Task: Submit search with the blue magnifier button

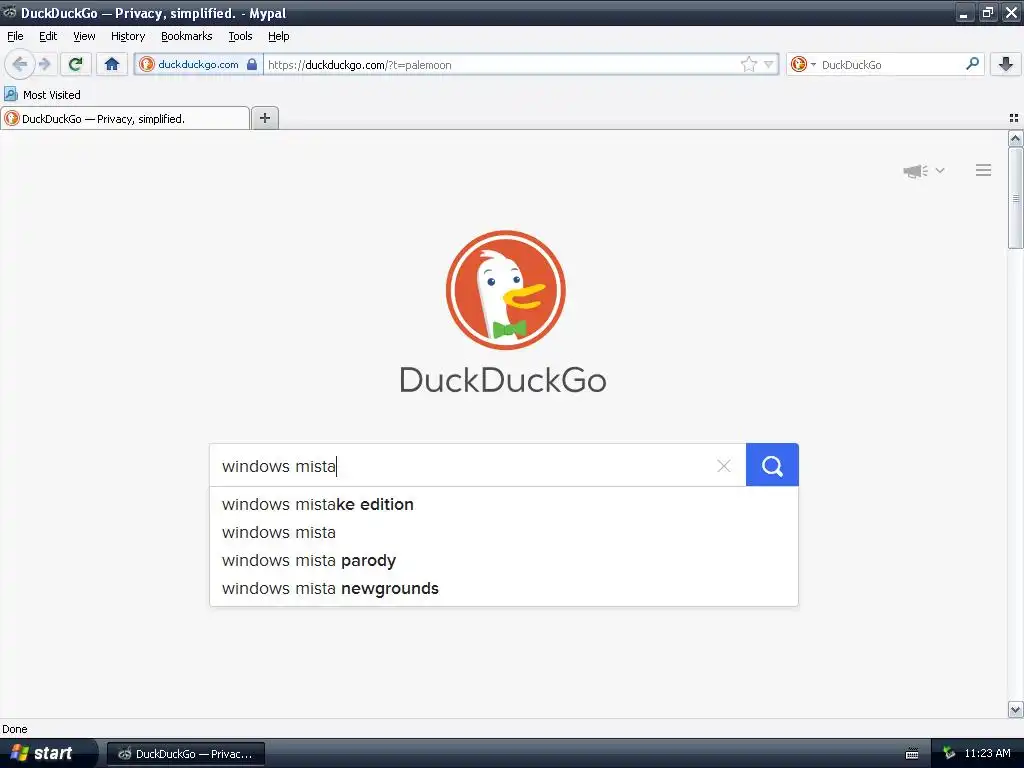Action: pos(772,465)
